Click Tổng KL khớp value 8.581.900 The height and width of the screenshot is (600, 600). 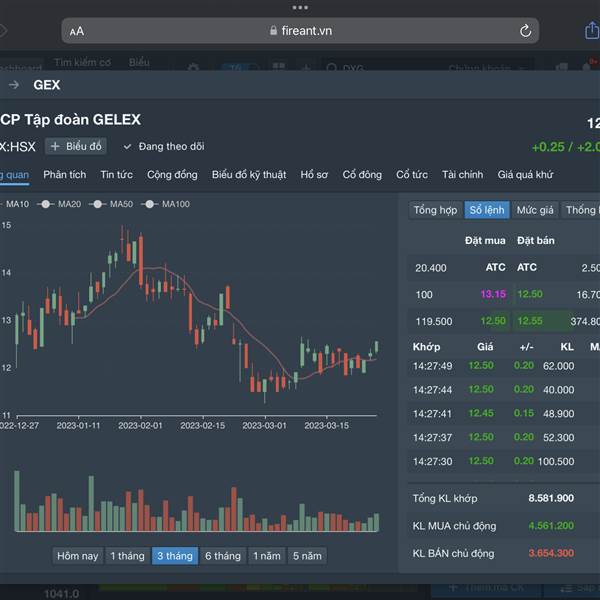click(x=551, y=498)
